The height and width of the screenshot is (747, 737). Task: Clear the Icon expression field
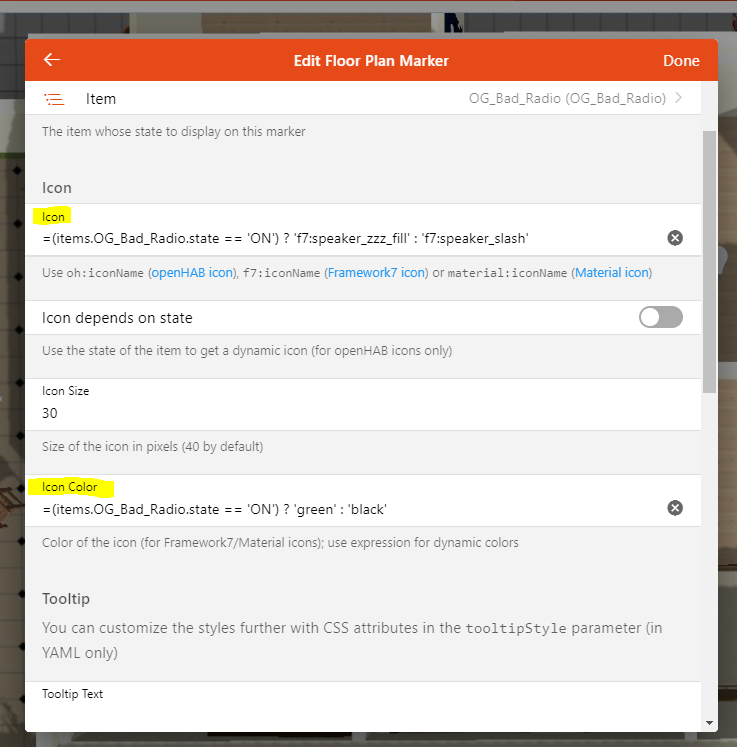(x=675, y=238)
